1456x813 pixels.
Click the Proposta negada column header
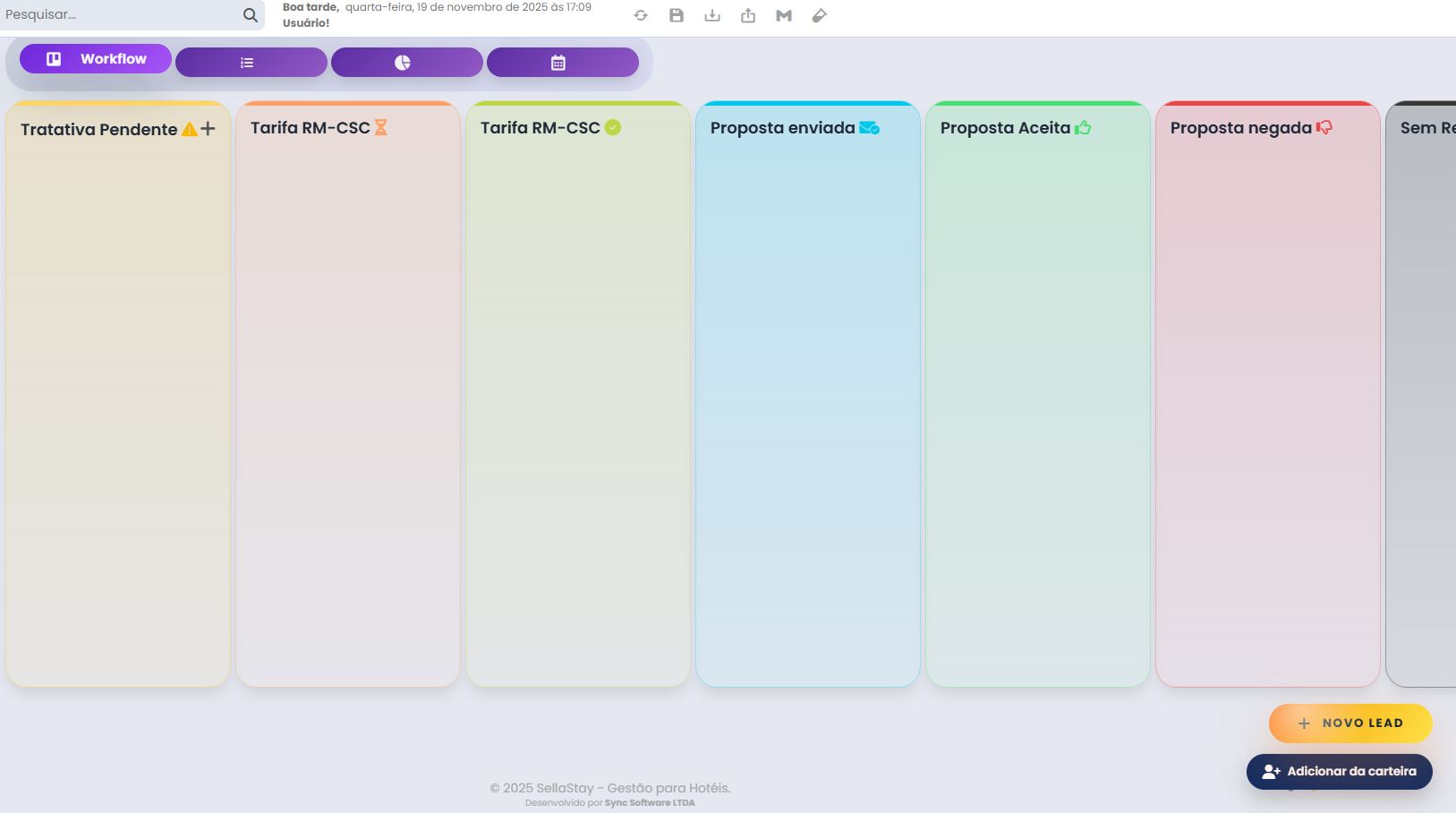[x=1240, y=128]
